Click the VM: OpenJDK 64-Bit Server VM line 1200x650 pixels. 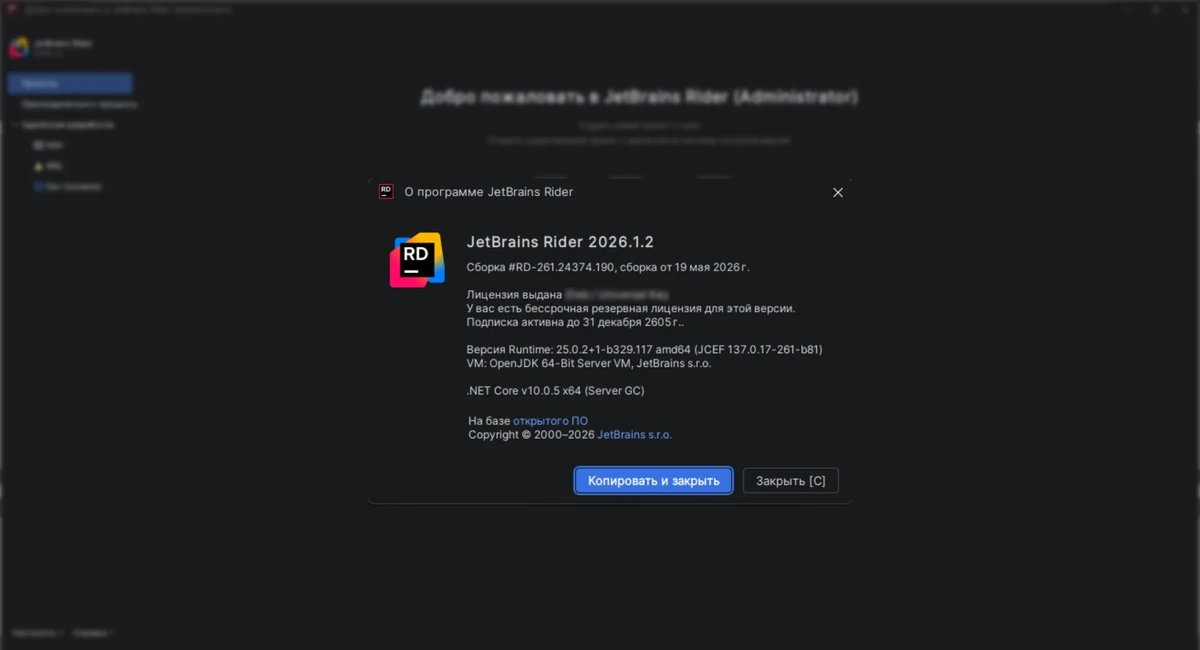589,364
